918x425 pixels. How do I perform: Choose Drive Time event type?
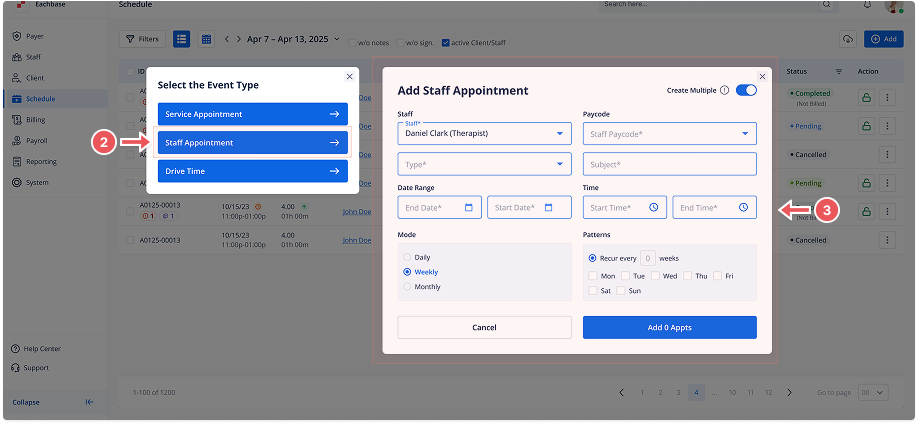pos(252,172)
